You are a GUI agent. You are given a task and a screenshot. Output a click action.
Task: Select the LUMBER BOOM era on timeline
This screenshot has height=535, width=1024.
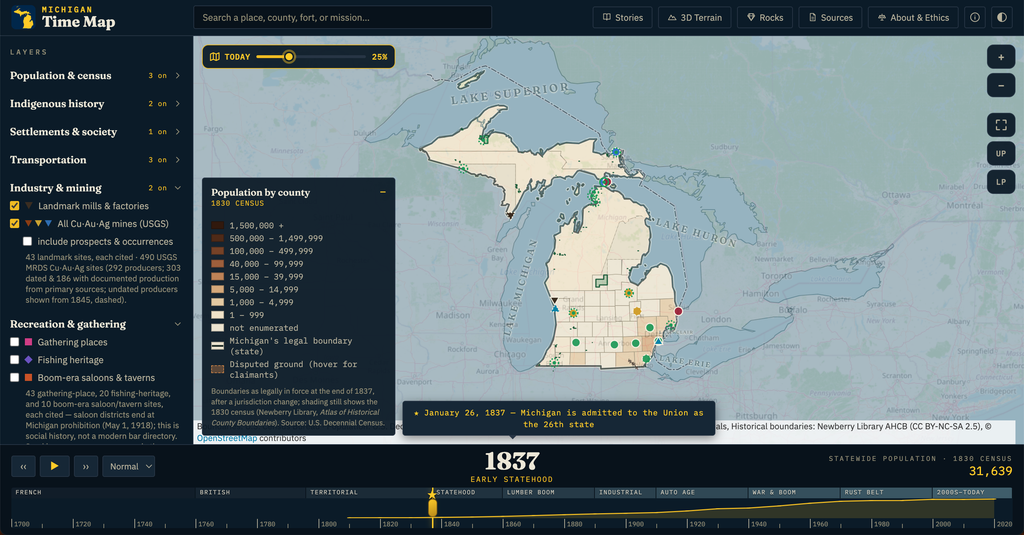(x=548, y=493)
